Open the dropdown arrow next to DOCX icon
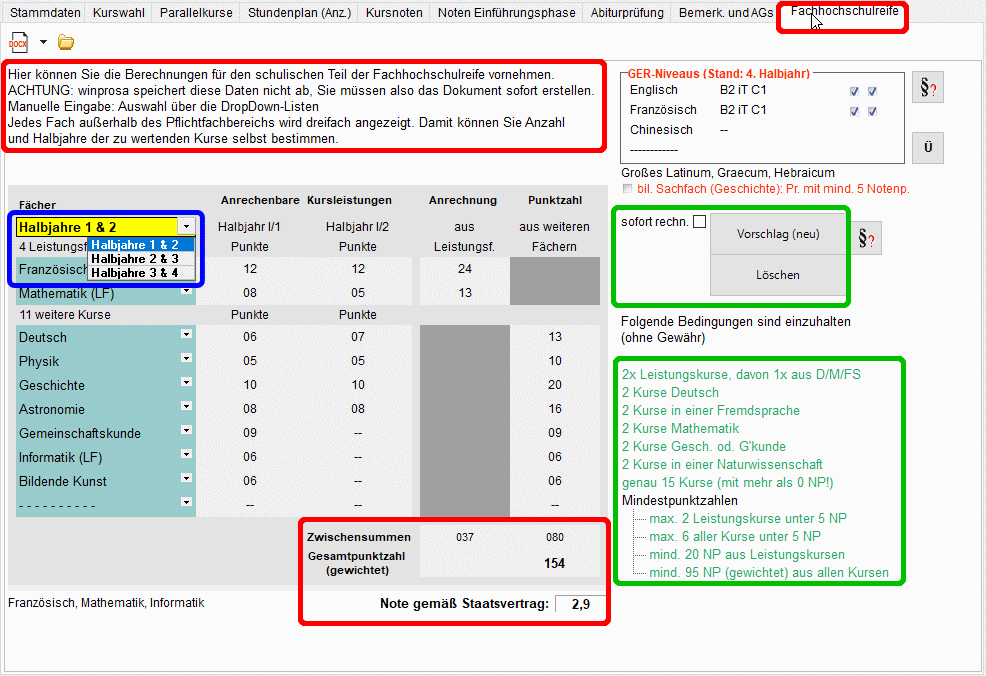The width and height of the screenshot is (986, 676). pyautogui.click(x=43, y=43)
